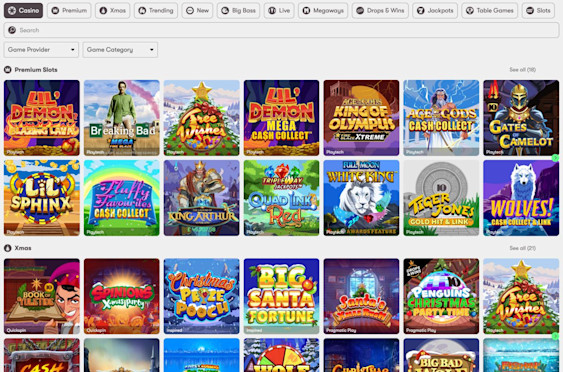Click the Jackpots tab icon

420,10
